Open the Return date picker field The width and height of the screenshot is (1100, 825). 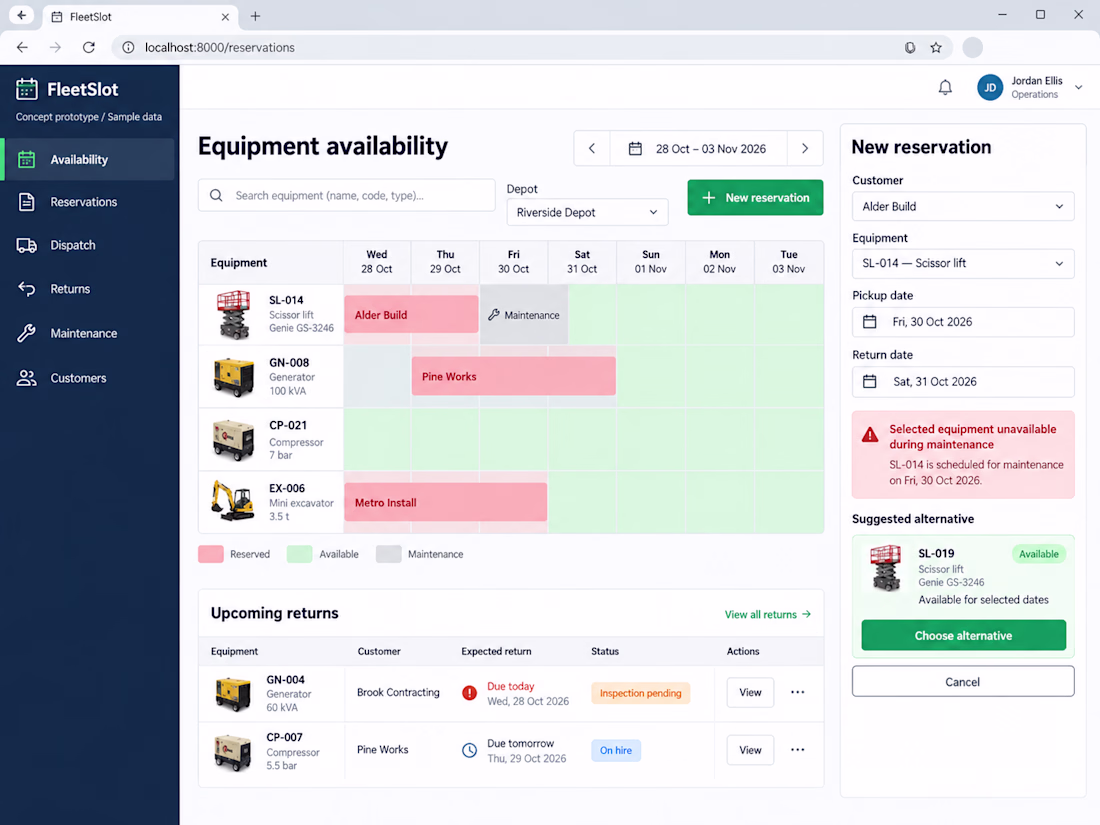click(962, 382)
